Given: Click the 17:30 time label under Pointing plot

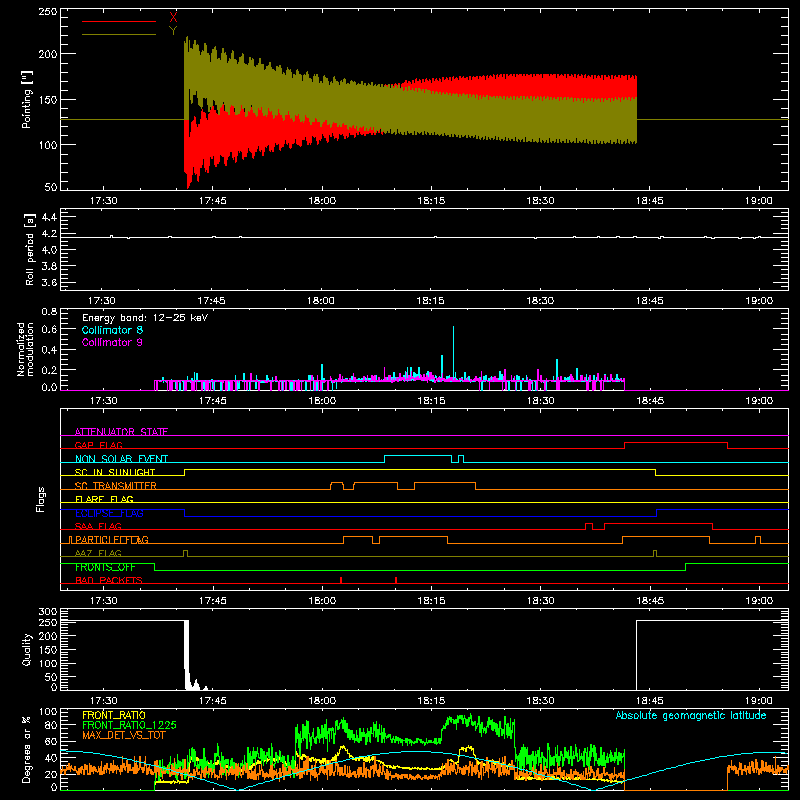Looking at the screenshot, I should click(x=104, y=201).
